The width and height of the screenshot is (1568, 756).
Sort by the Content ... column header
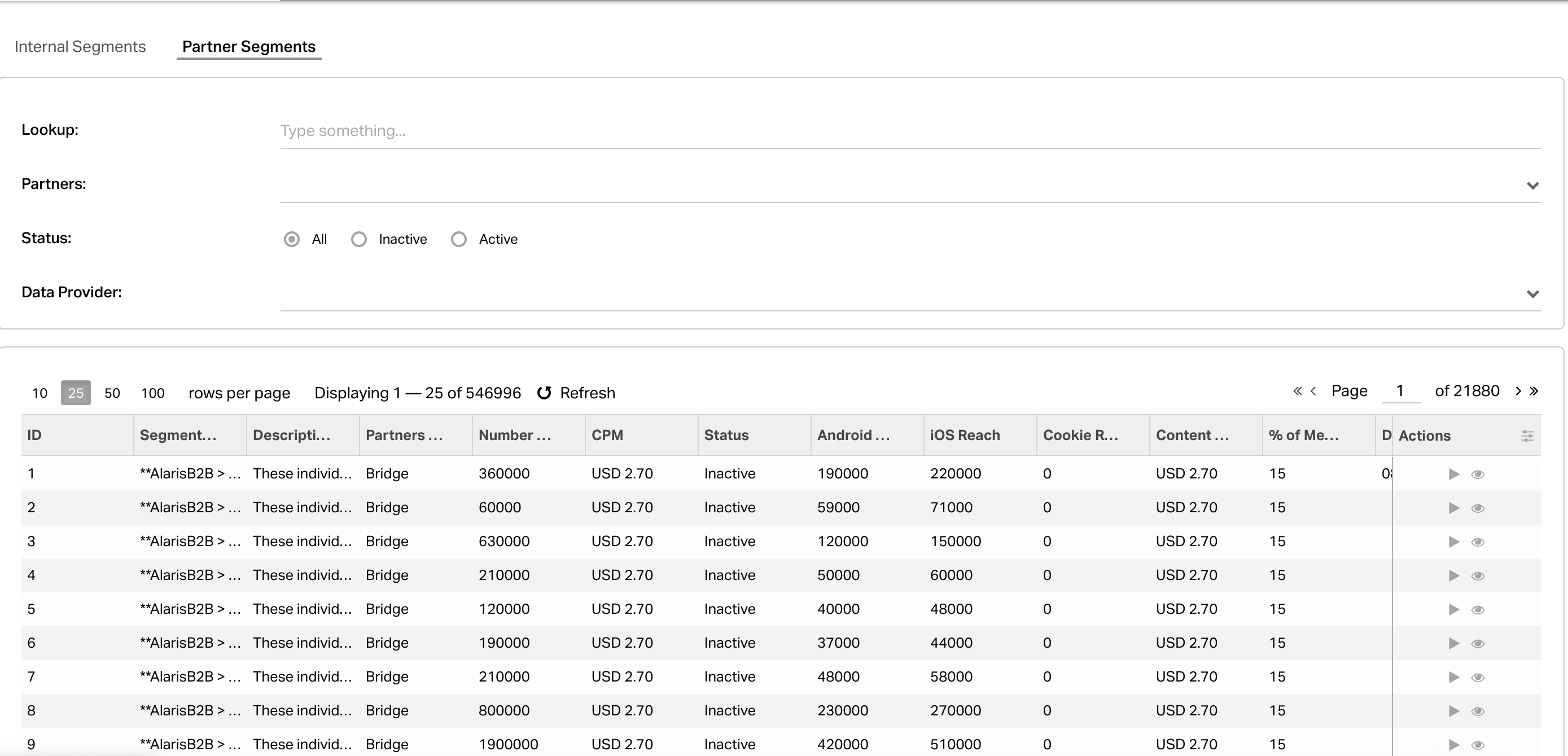tap(1206, 436)
